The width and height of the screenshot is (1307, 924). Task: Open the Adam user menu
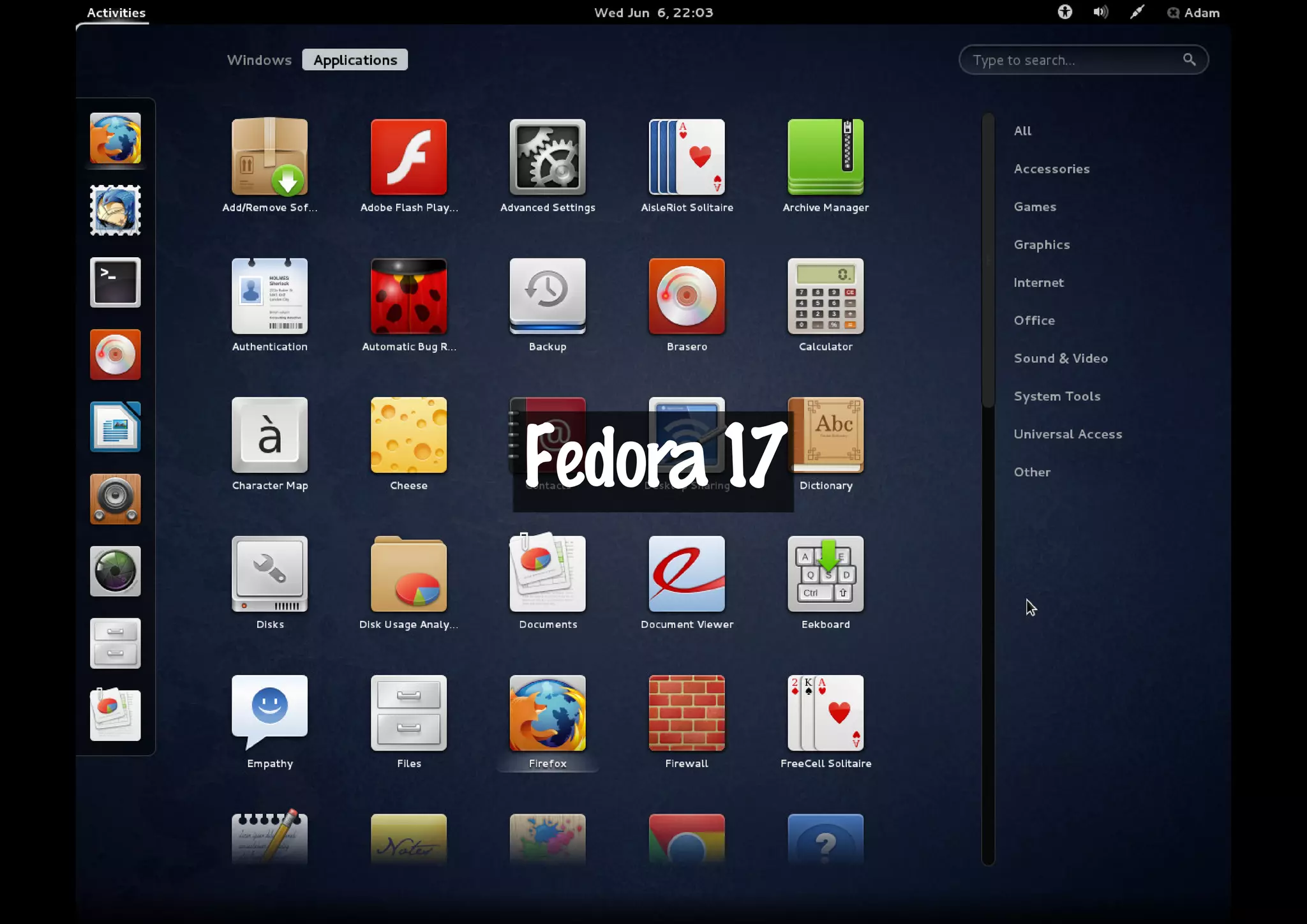click(x=1193, y=13)
